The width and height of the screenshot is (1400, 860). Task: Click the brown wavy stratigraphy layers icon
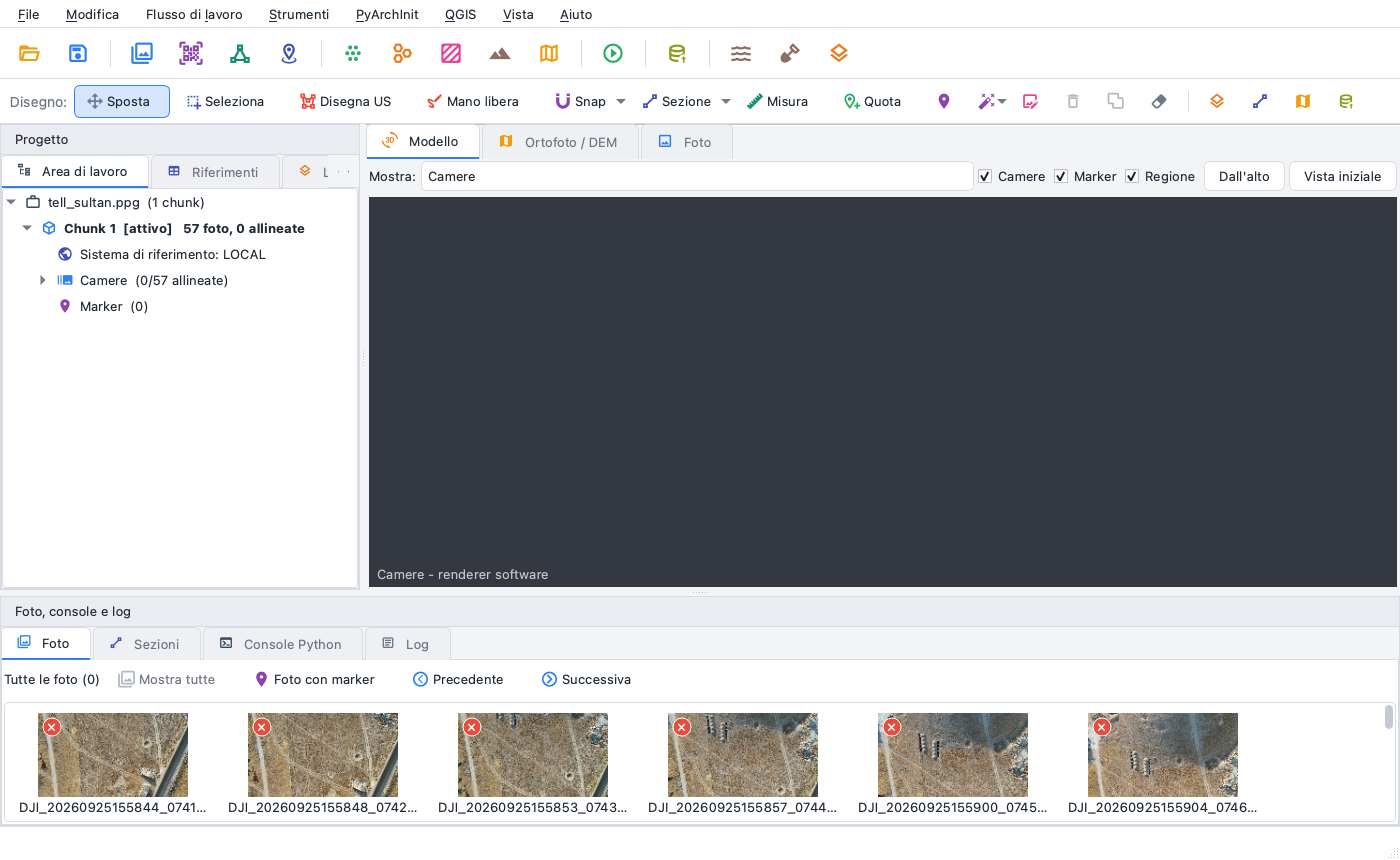[741, 54]
